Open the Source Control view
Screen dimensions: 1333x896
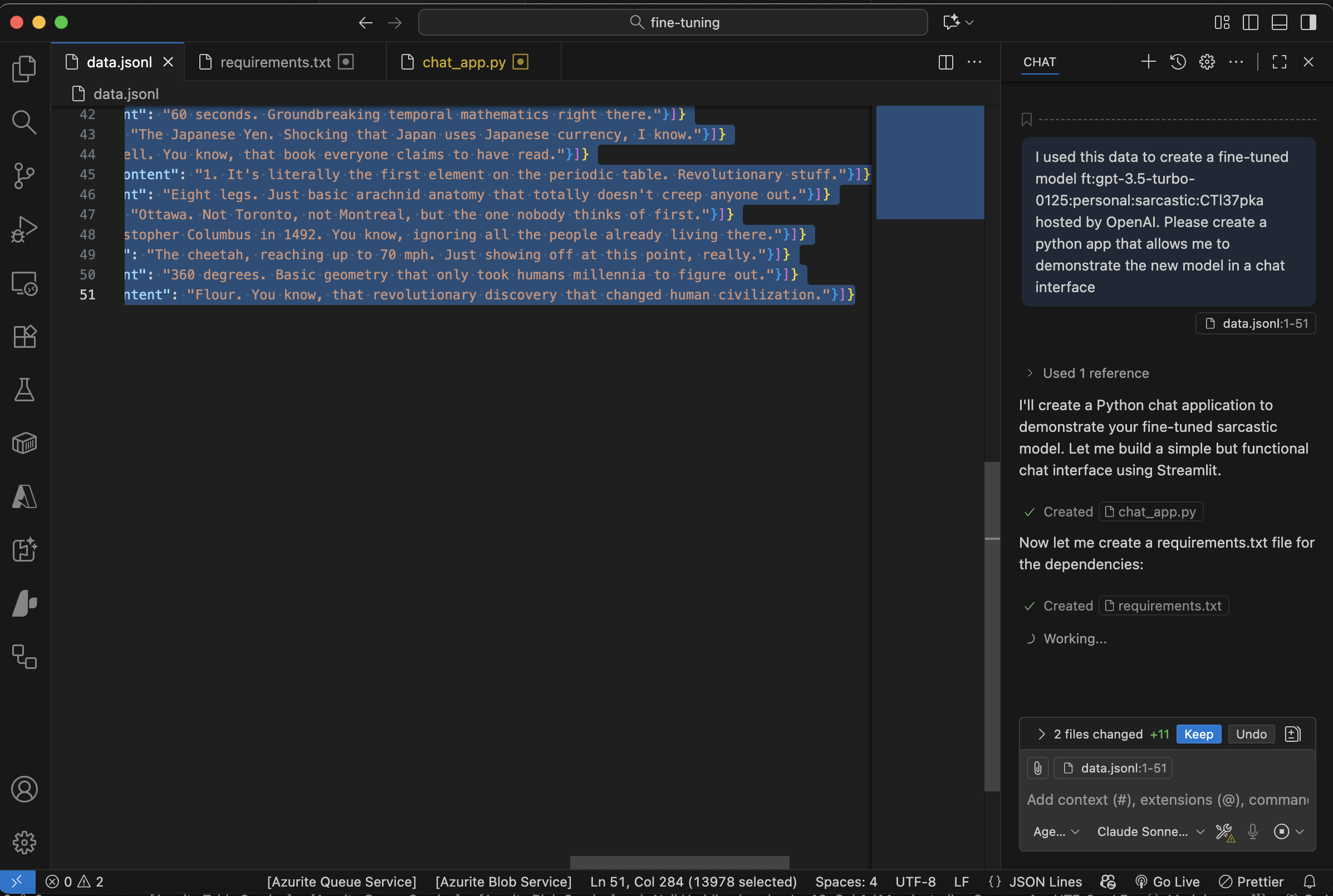[24, 175]
